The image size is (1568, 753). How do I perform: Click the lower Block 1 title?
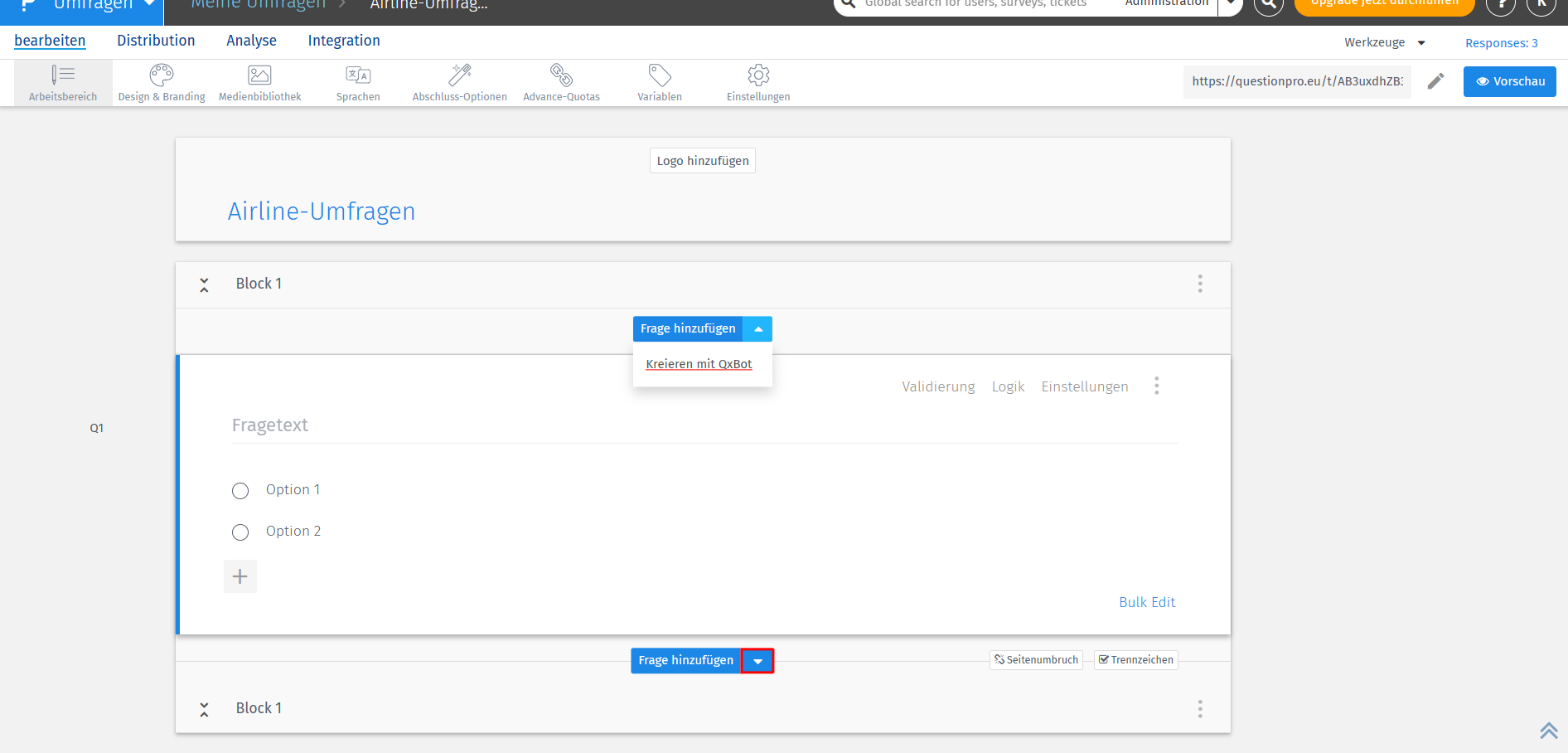click(x=259, y=708)
